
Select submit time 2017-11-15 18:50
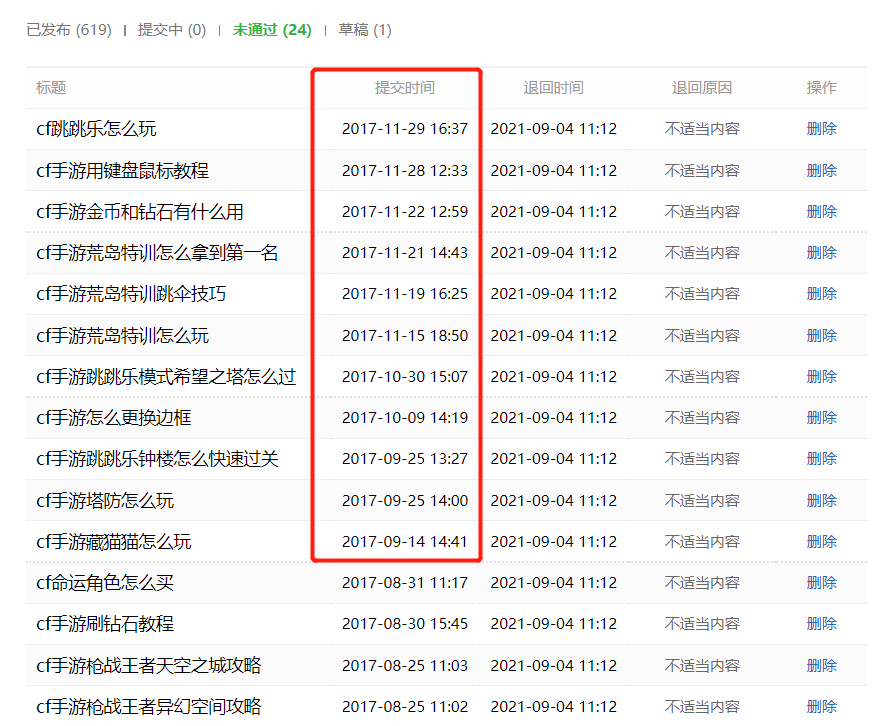pos(405,336)
